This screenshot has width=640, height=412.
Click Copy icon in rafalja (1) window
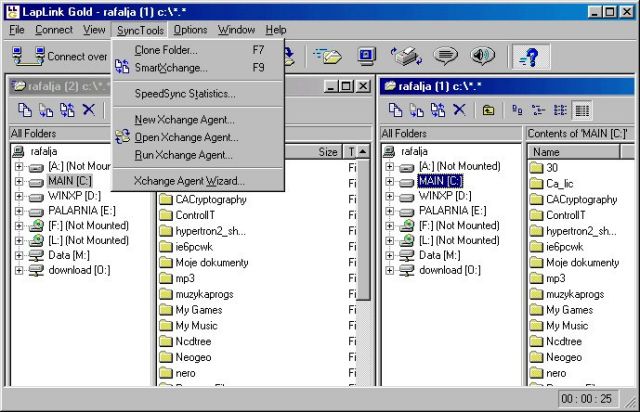pyautogui.click(x=395, y=110)
